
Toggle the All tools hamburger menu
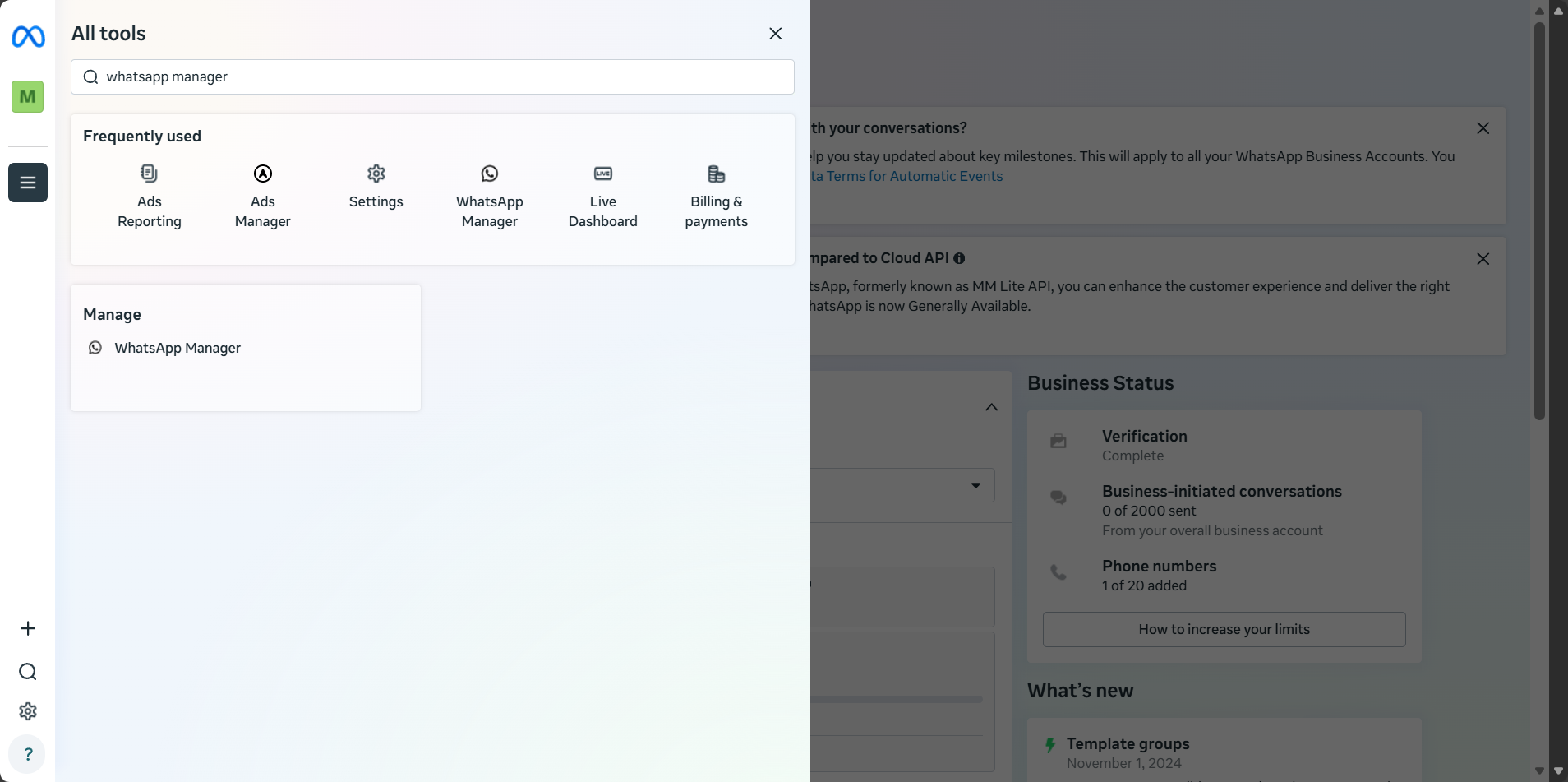[x=28, y=183]
